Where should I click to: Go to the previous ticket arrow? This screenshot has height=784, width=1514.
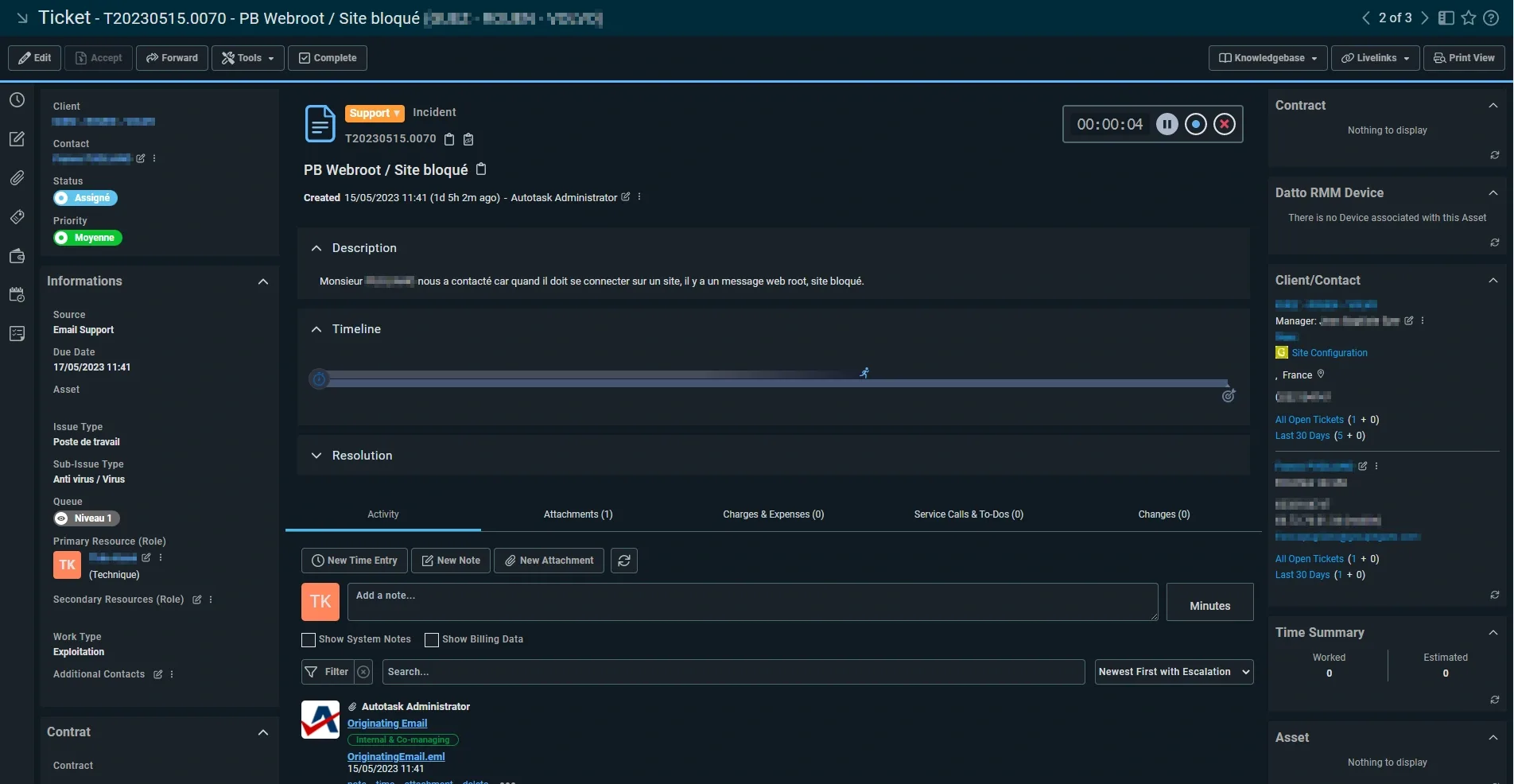click(1365, 17)
